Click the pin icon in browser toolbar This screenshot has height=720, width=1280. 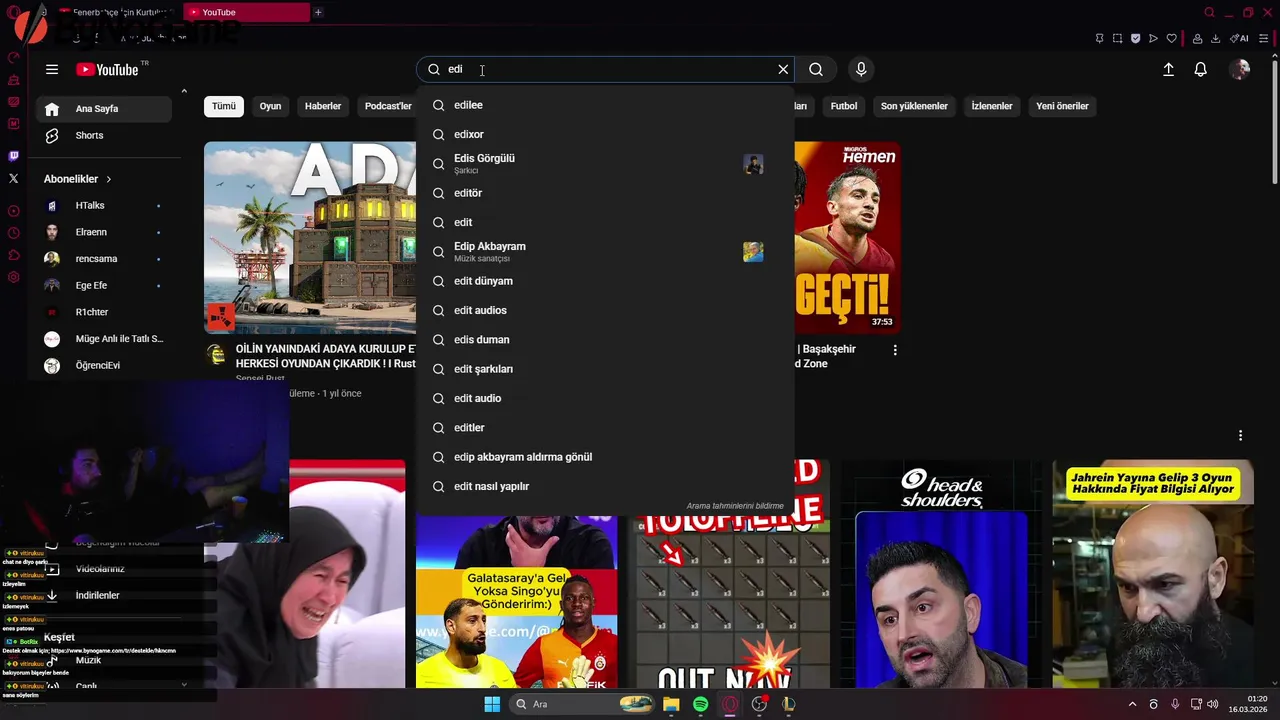click(x=1099, y=39)
